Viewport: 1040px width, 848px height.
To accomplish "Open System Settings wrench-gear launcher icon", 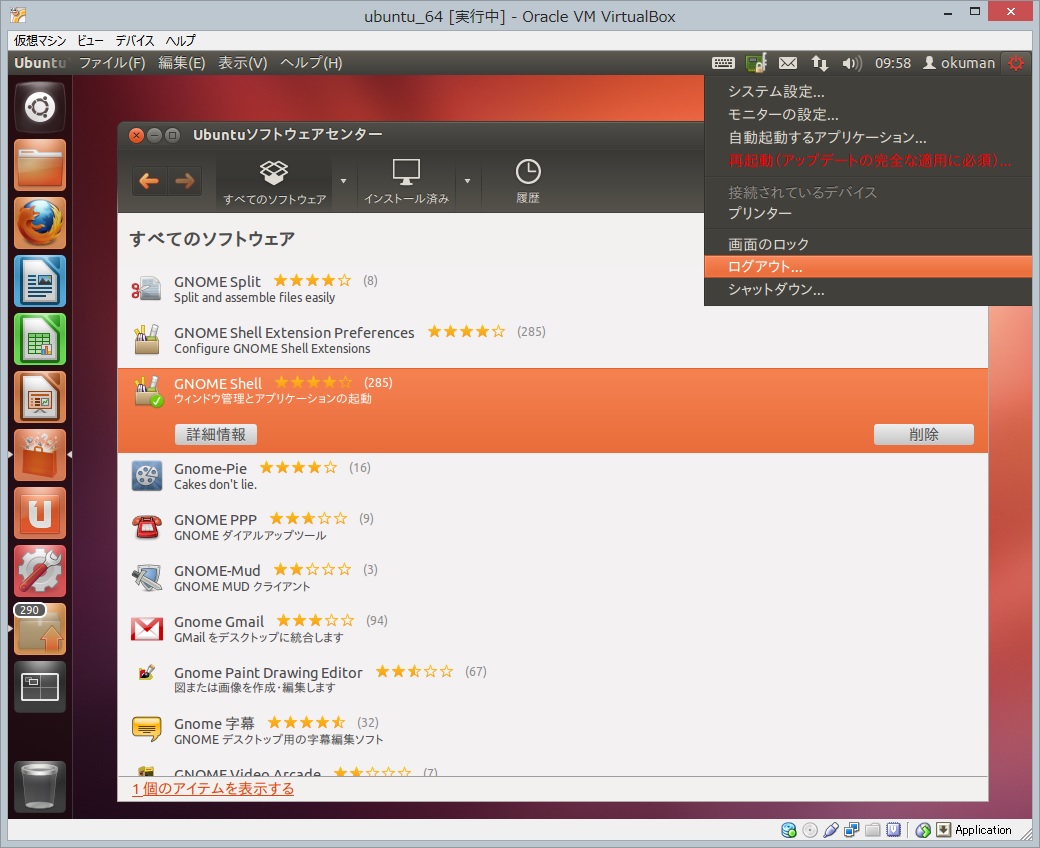I will coord(40,571).
